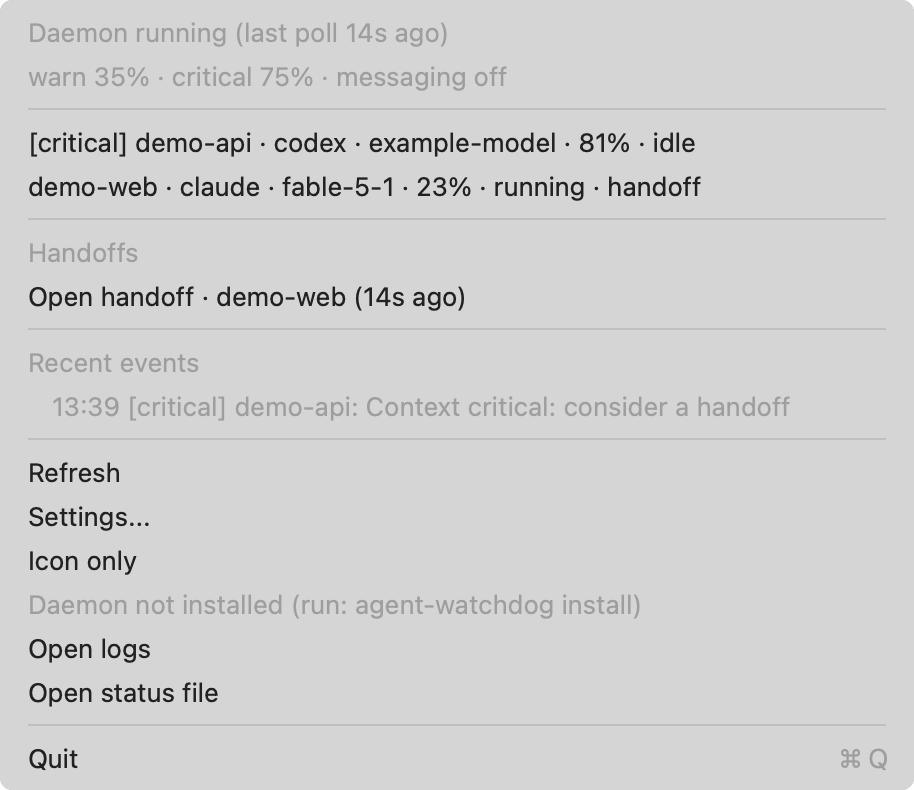Screen dimensions: 914x790
Task: Toggle the Icon only display option
Action: coord(457,561)
